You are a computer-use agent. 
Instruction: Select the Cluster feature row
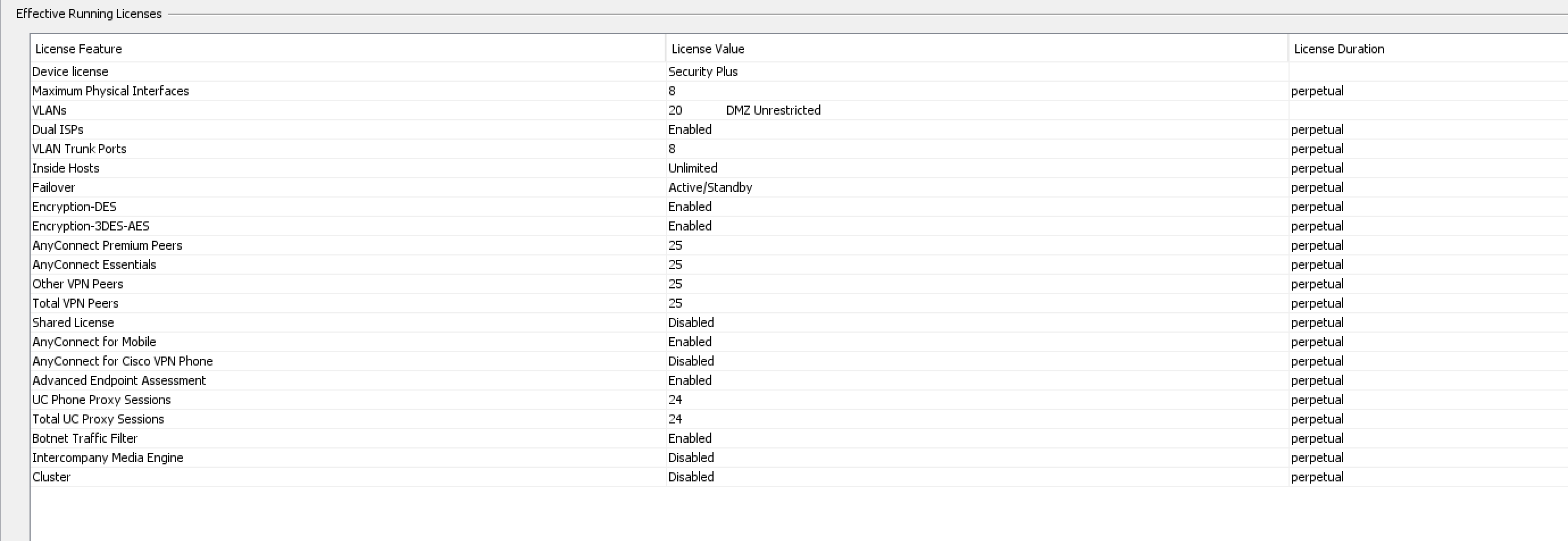[x=799, y=477]
